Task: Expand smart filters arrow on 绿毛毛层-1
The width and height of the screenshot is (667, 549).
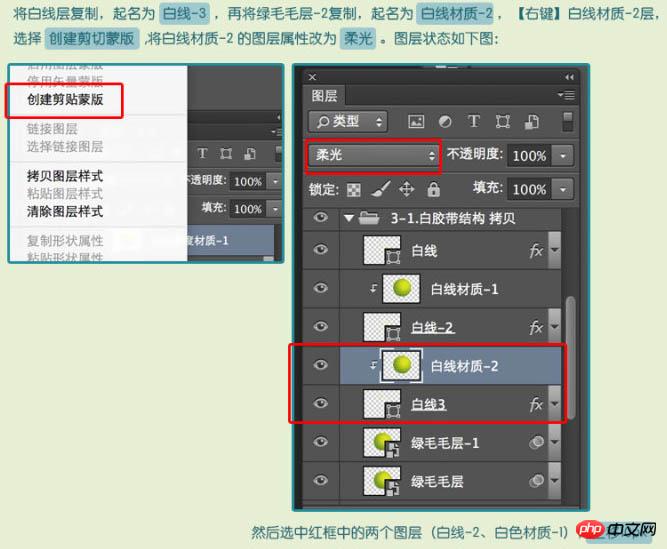Action: pyautogui.click(x=554, y=442)
